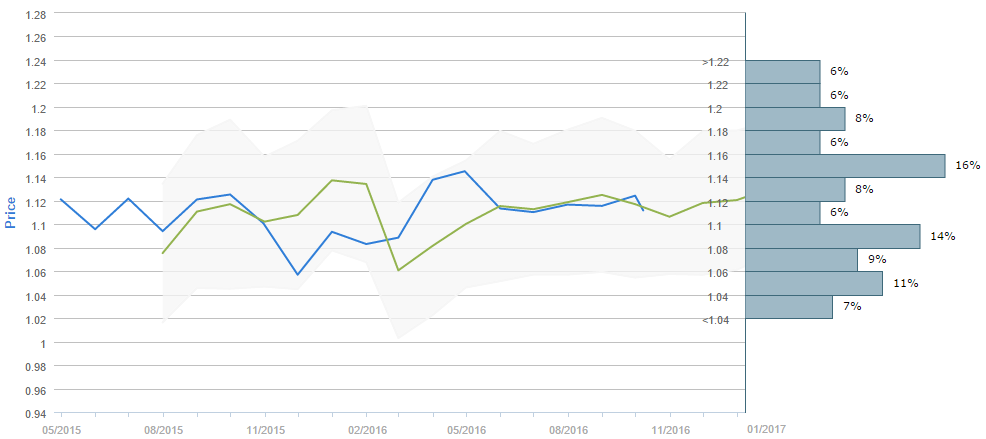Click the 11/2015 x-axis label
This screenshot has width=986, height=439.
(265, 429)
